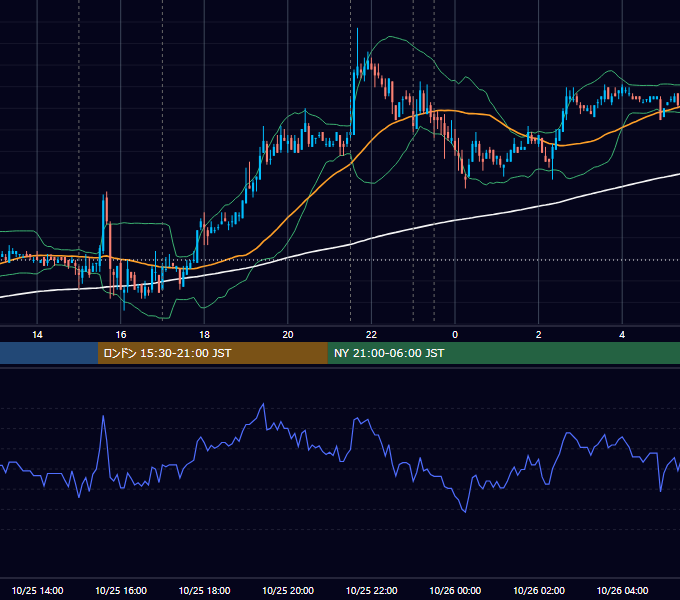
Task: Click the 10/25 18:00 date label
Action: tap(204, 590)
